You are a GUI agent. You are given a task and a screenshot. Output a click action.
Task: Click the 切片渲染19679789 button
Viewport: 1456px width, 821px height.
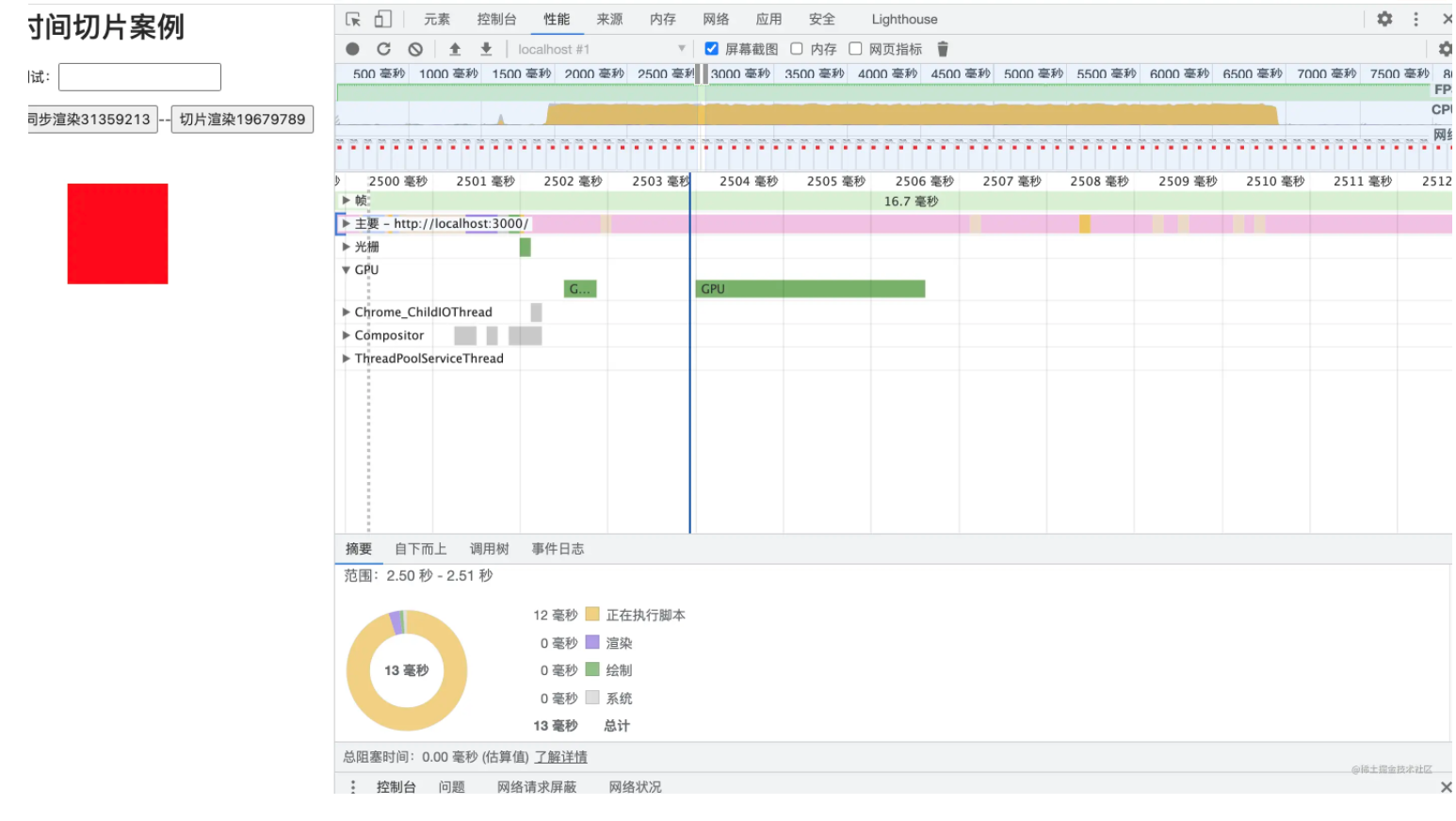click(x=242, y=120)
